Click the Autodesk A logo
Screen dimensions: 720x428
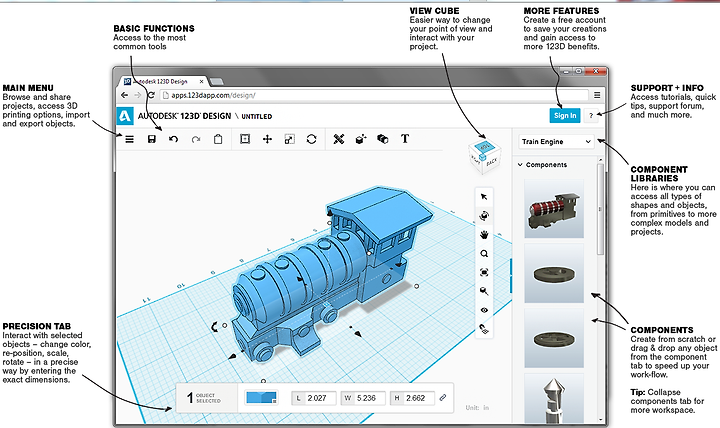coord(124,116)
